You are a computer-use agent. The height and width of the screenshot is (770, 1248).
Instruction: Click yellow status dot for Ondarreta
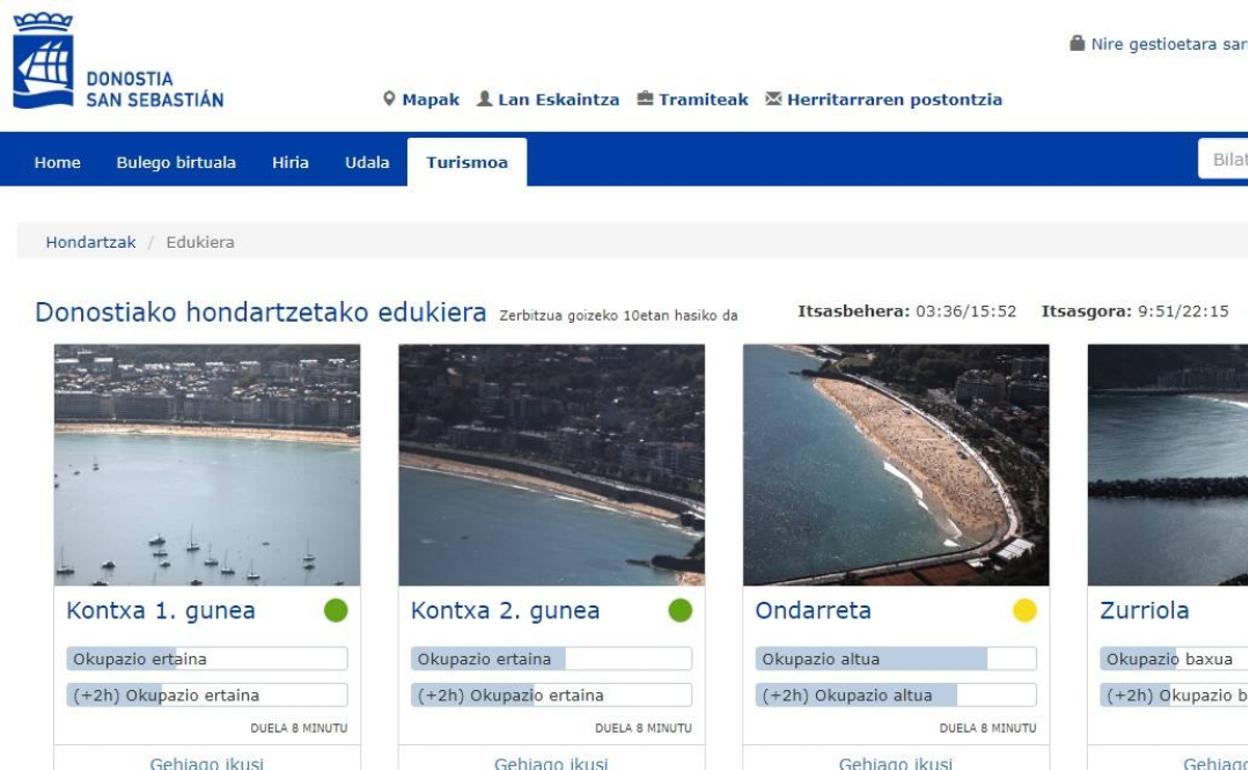1024,611
